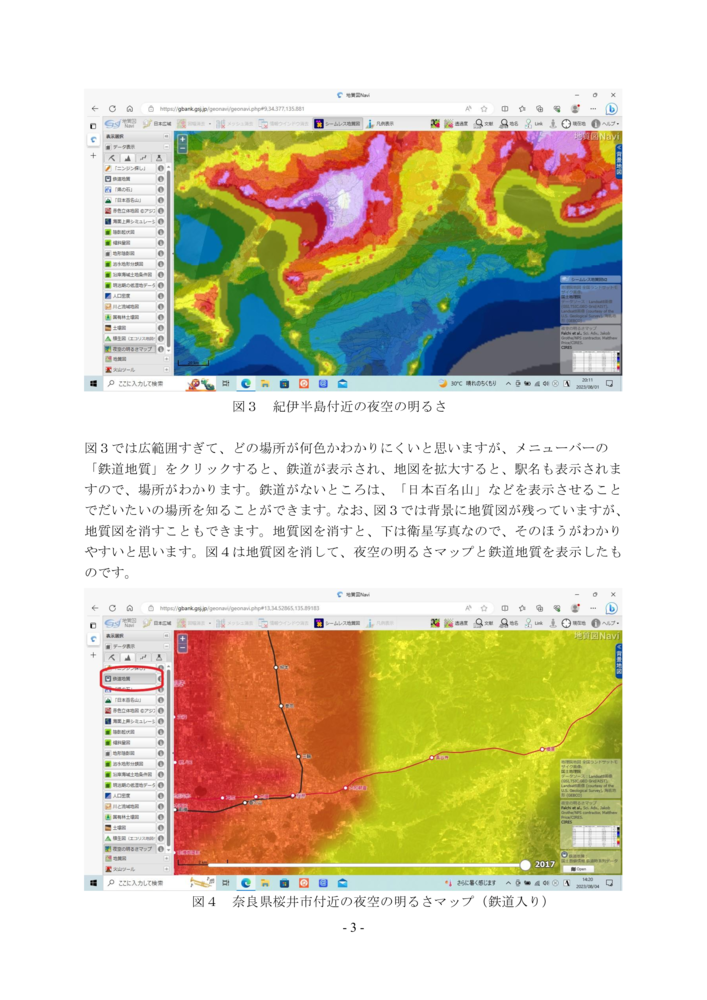Click the 2017 year slider handle in Figure 4
Image resolution: width=707 pixels, height=1000 pixels.
point(526,863)
